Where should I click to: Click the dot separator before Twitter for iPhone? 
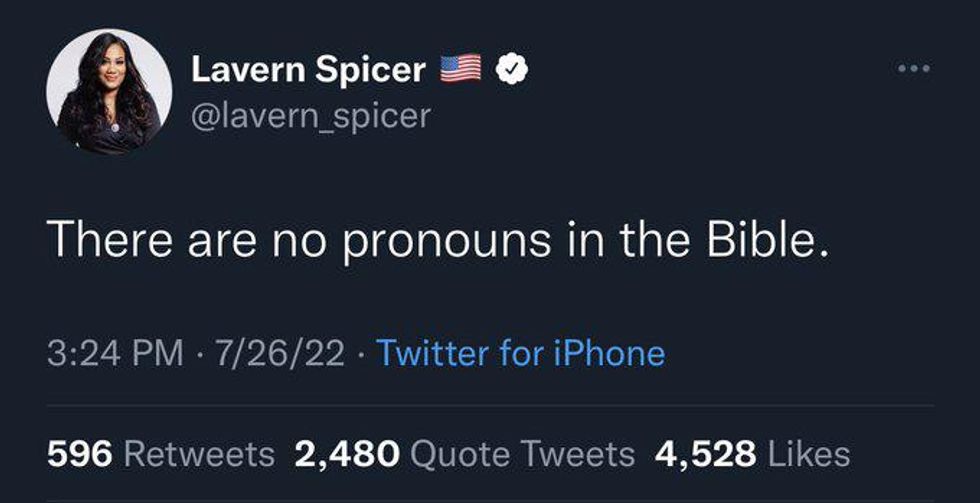click(360, 354)
